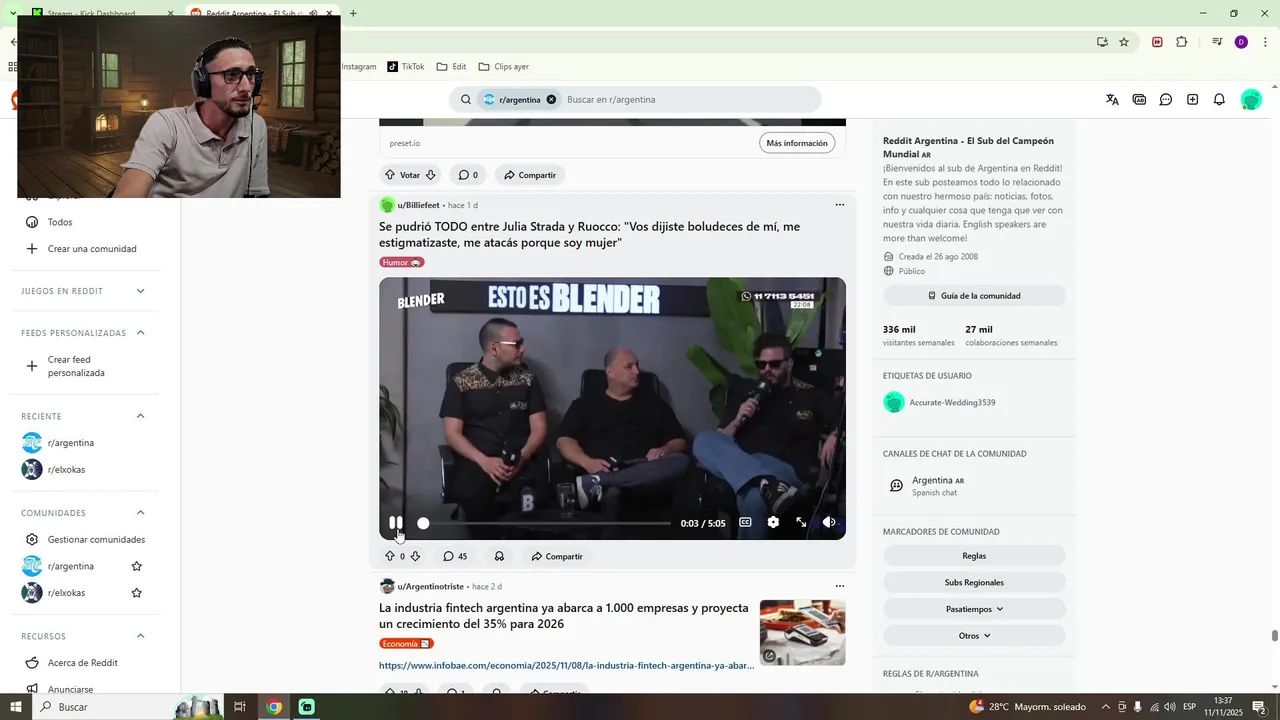Viewport: 1280px width, 720px height.
Task: Collapse the Juegos en Reddit section
Action: point(140,291)
